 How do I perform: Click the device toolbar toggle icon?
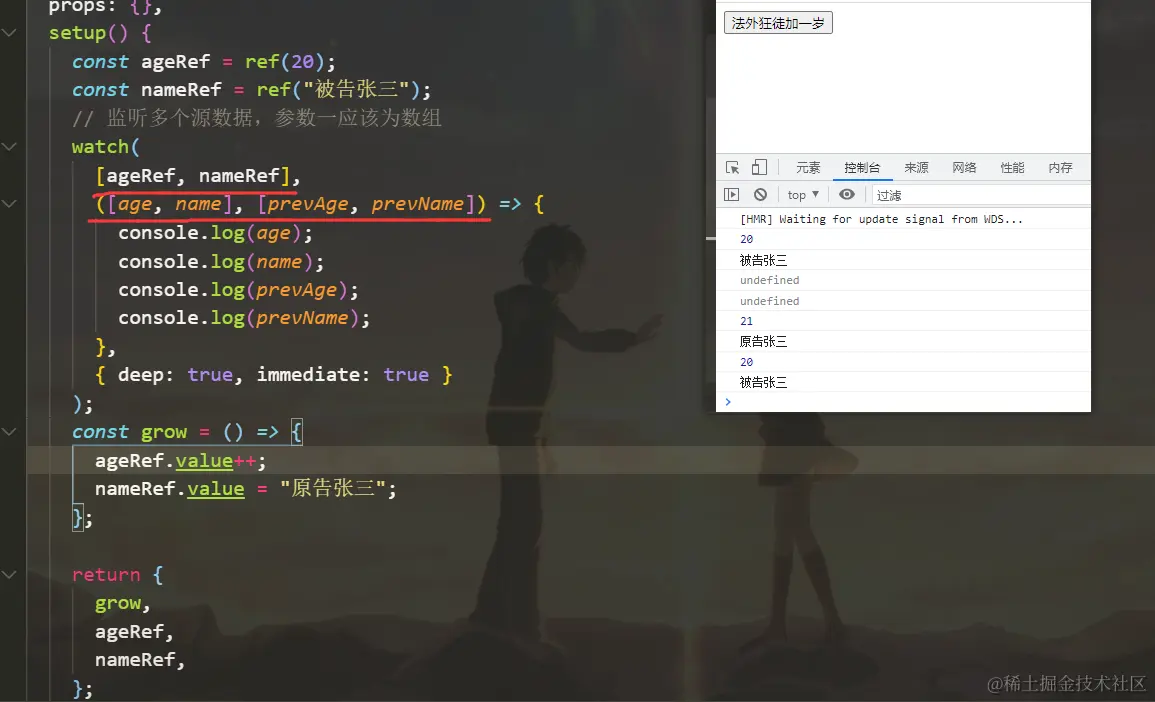pyautogui.click(x=758, y=167)
